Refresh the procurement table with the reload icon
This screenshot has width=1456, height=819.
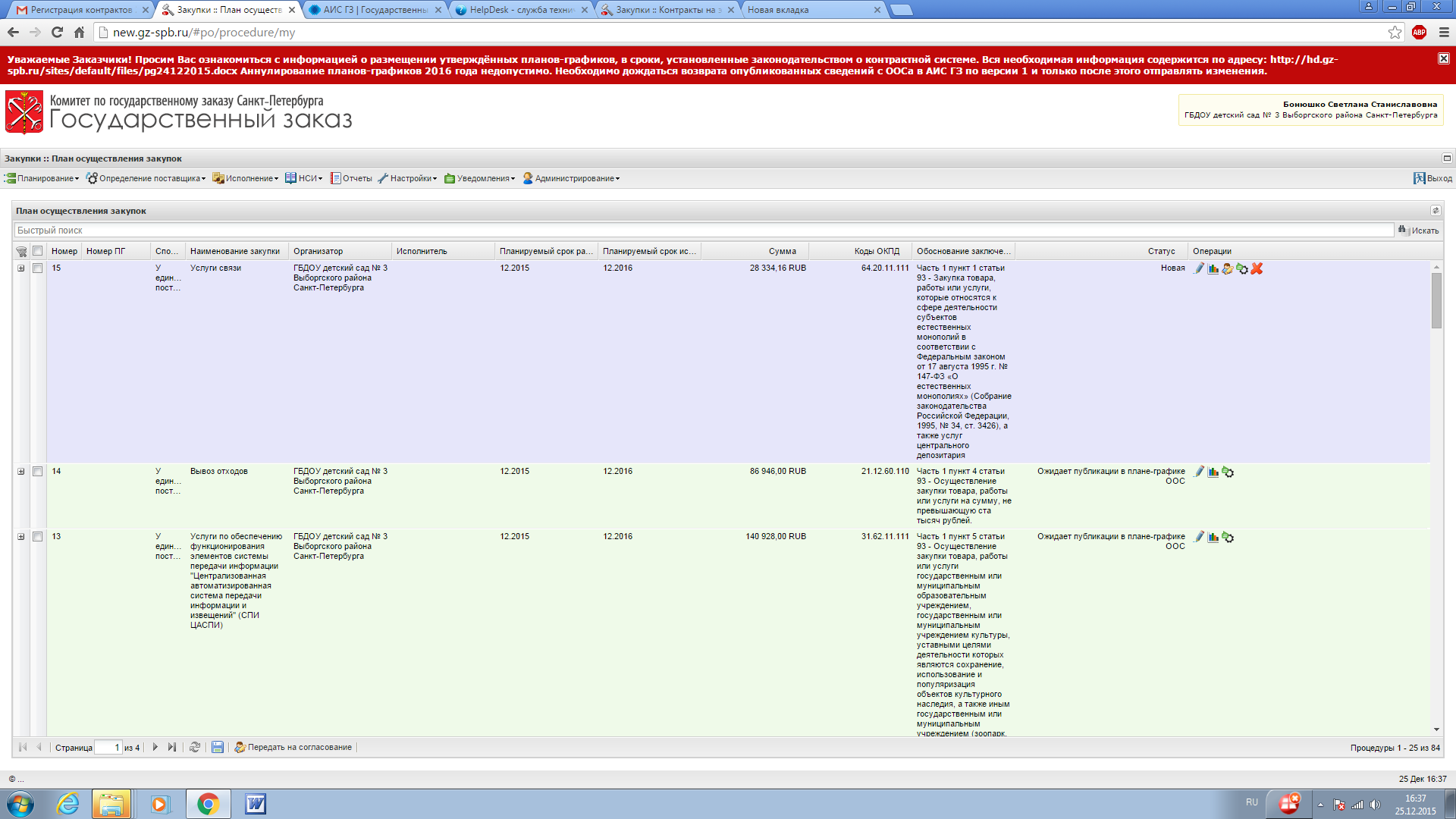[195, 747]
